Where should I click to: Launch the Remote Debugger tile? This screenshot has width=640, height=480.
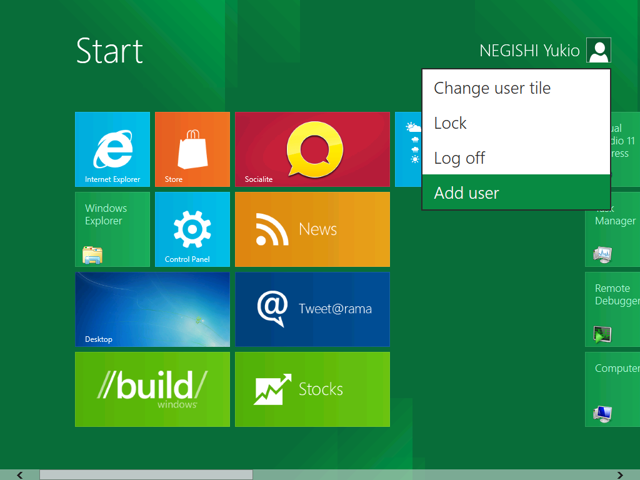[x=612, y=309]
